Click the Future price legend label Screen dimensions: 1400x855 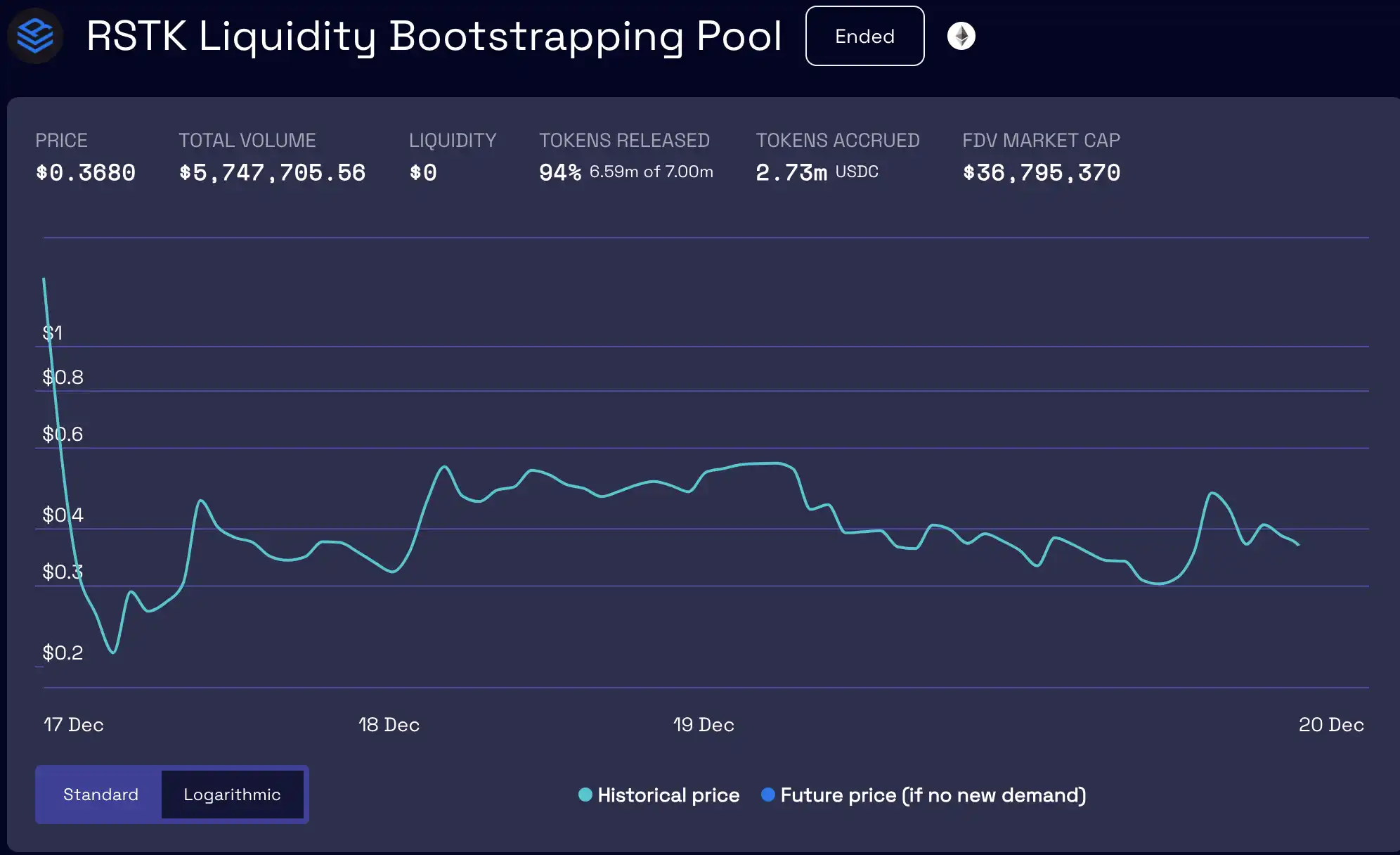click(933, 795)
